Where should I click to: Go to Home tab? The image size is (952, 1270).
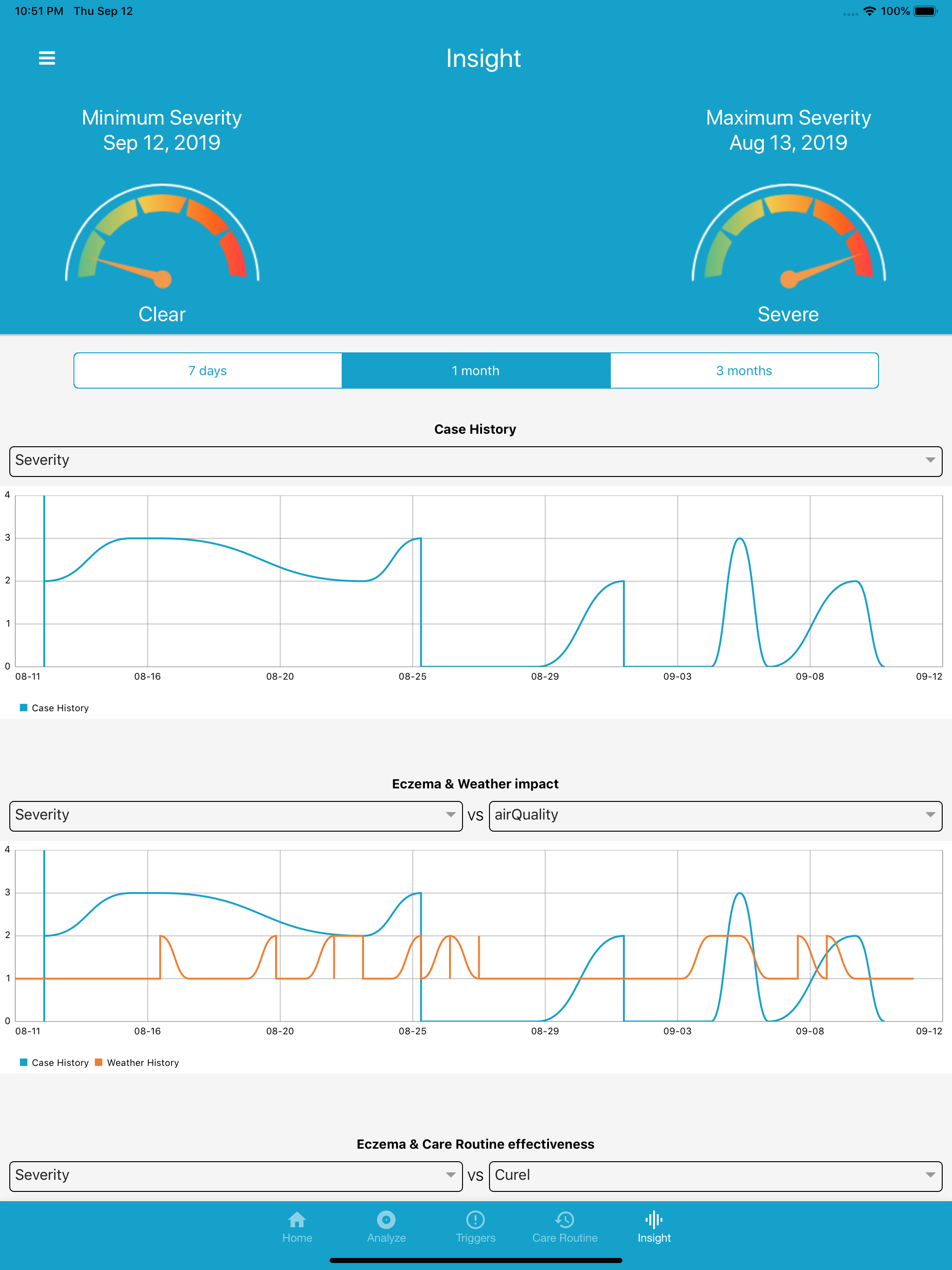[x=297, y=1227]
